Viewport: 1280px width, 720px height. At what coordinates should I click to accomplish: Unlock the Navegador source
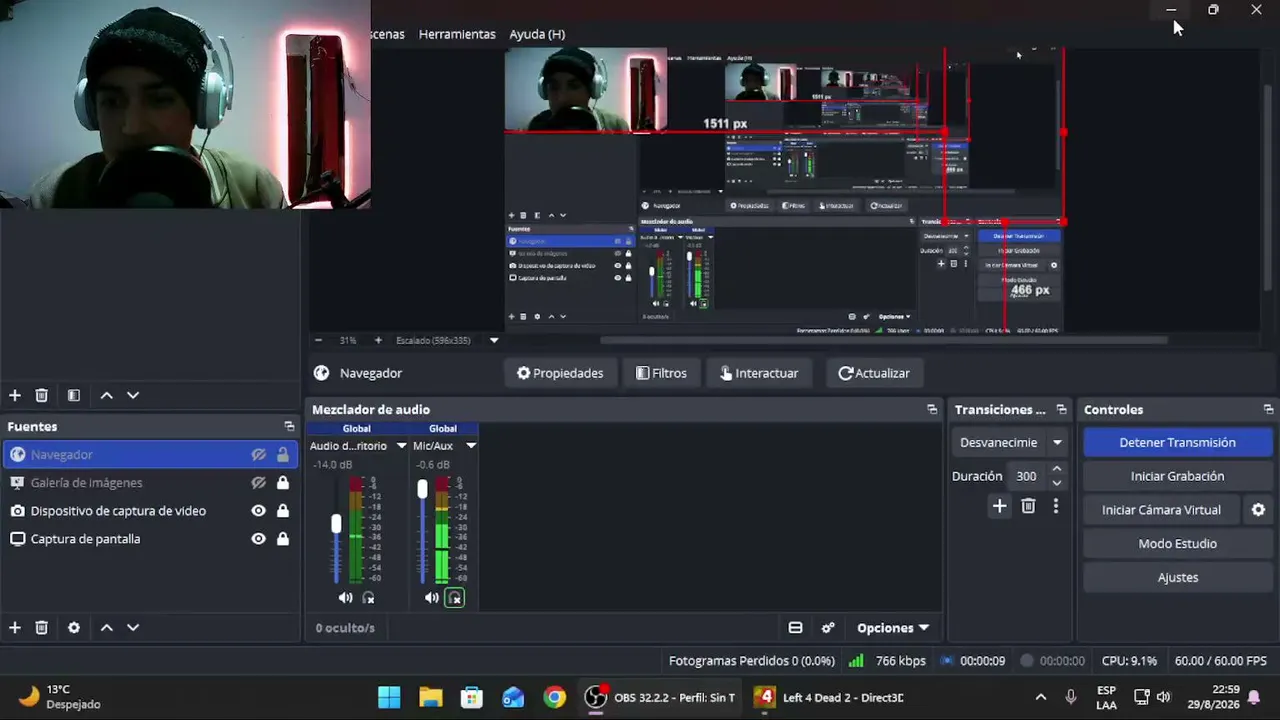coord(283,455)
